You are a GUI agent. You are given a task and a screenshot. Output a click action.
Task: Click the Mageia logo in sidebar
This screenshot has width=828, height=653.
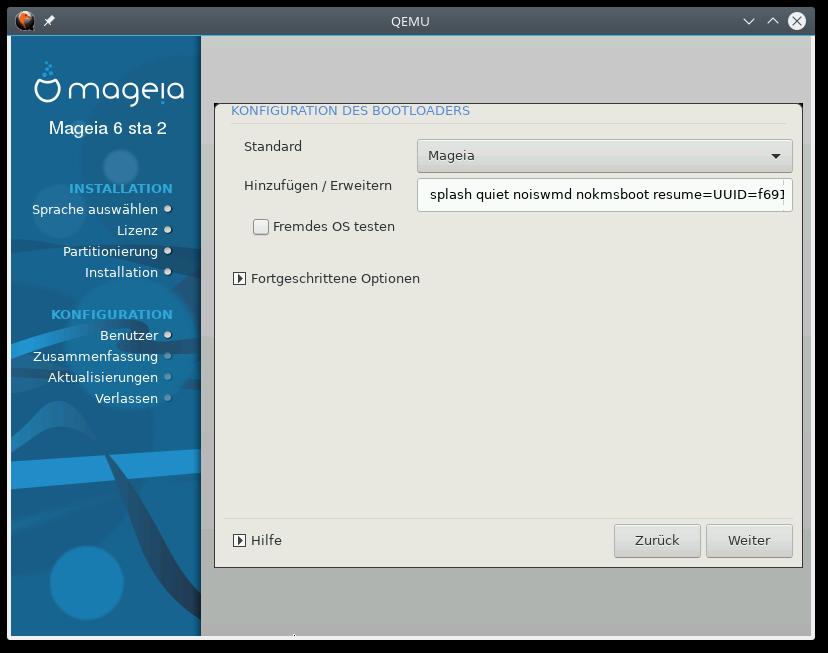click(x=109, y=85)
